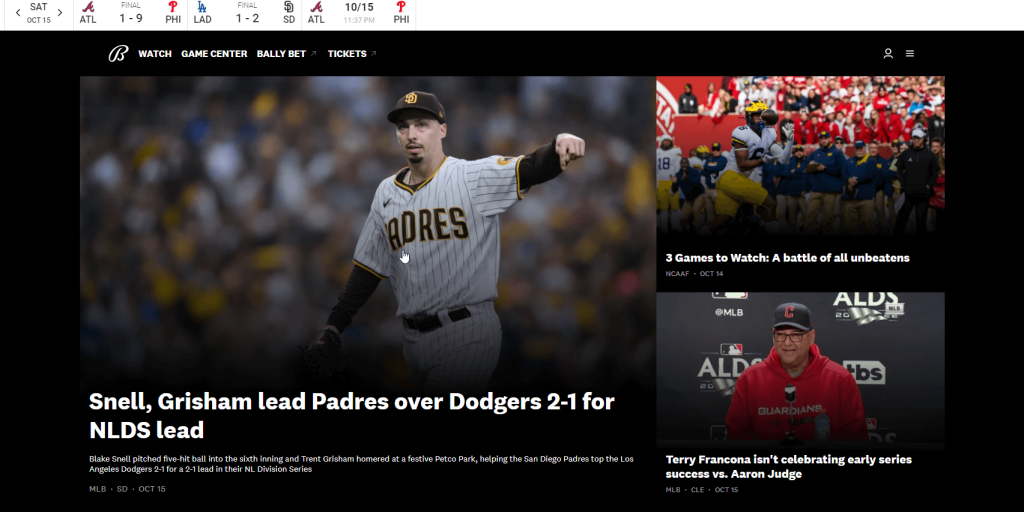
Task: Open the Bally Sports logo home link
Action: click(x=118, y=54)
